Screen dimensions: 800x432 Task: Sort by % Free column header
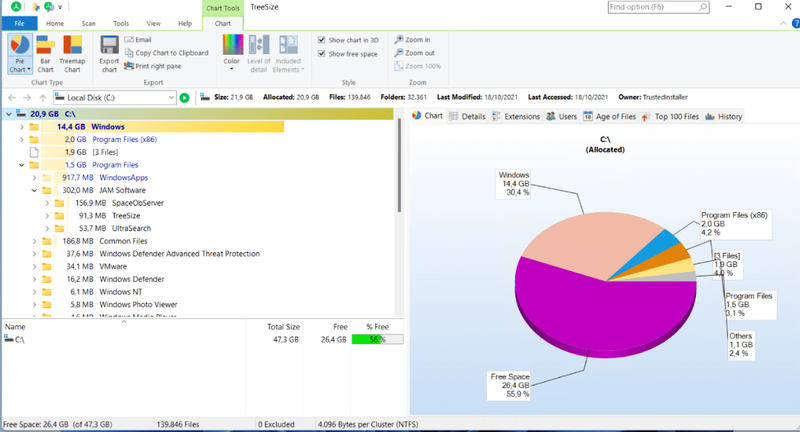(x=377, y=326)
